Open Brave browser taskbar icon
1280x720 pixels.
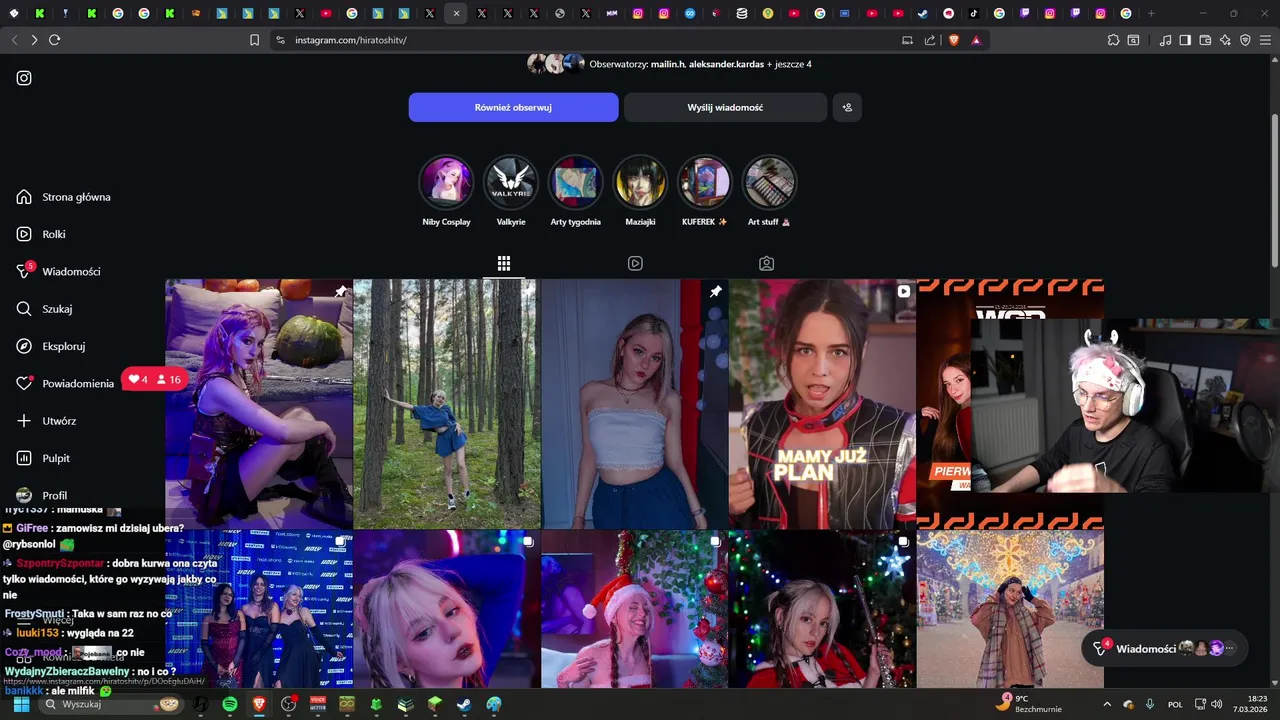(259, 704)
